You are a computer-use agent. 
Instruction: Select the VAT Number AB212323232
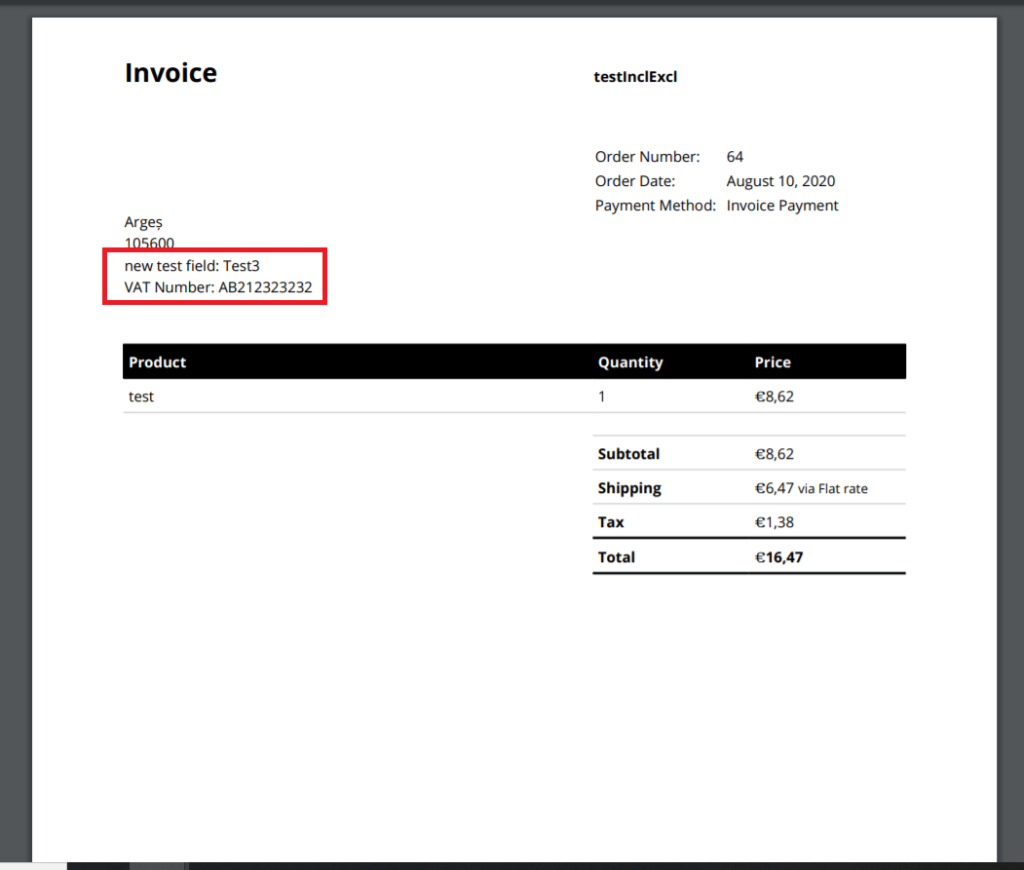[217, 287]
